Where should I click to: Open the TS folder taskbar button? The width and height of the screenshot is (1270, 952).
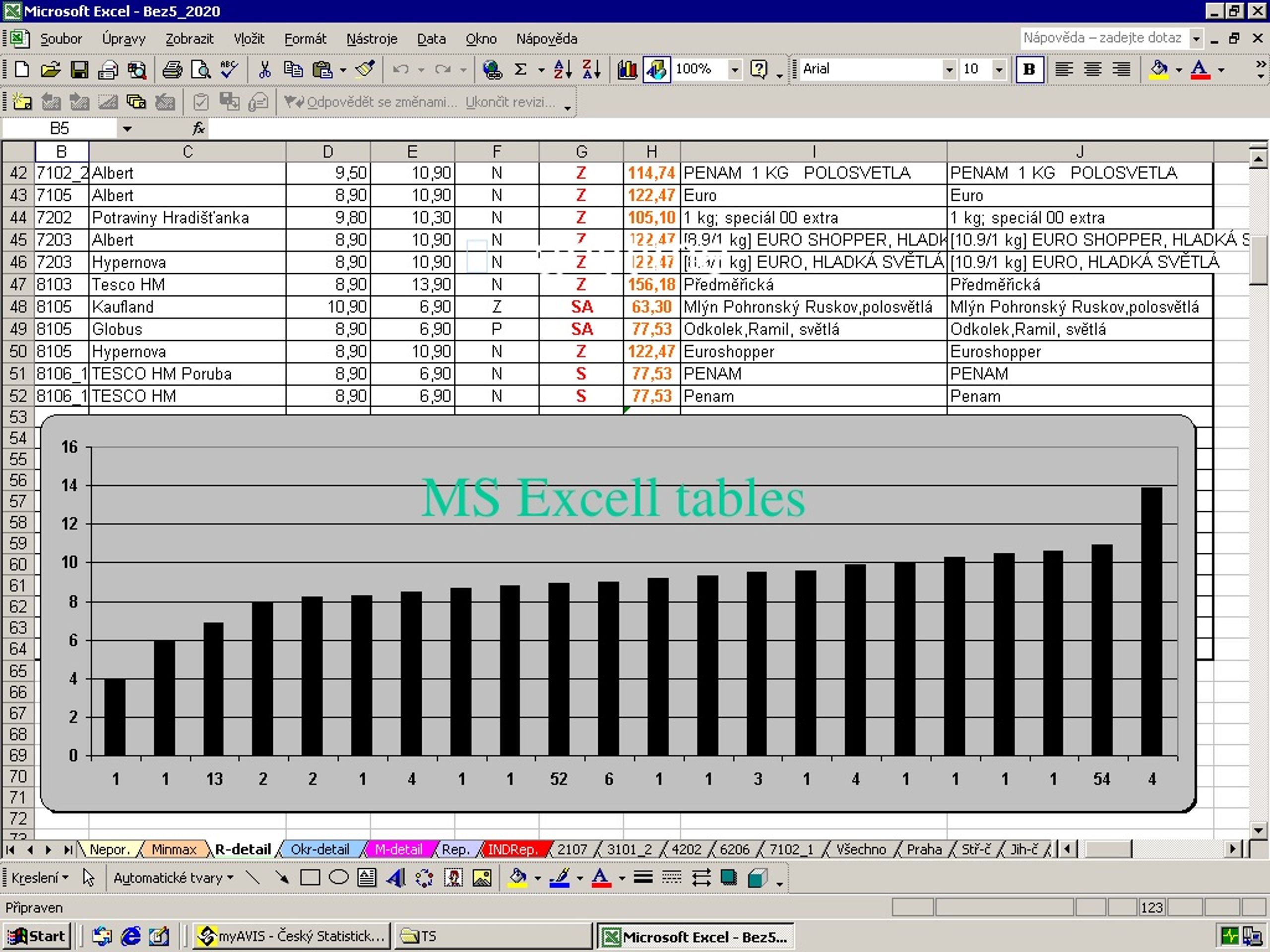tap(493, 936)
